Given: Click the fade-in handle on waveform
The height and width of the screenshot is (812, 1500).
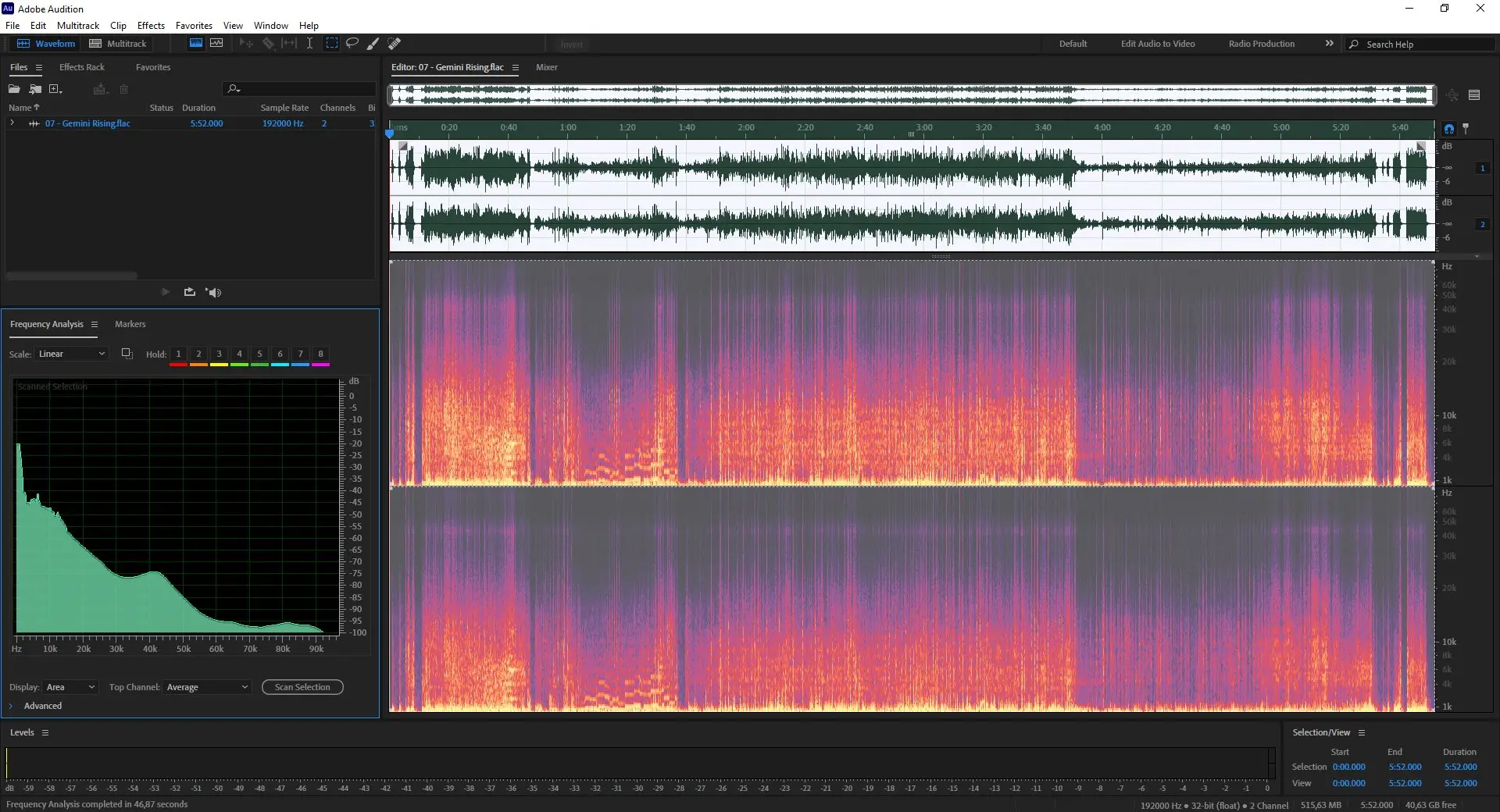Looking at the screenshot, I should click(403, 146).
